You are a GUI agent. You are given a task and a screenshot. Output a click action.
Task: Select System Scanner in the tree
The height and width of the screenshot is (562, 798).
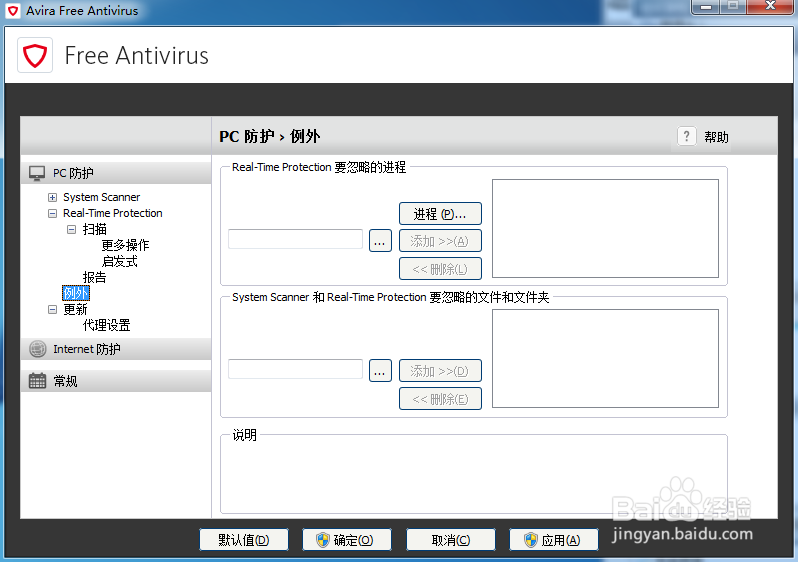coord(101,197)
